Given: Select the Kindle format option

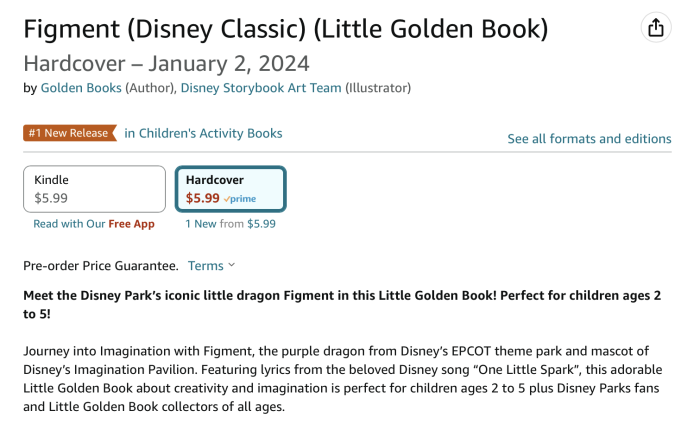Looking at the screenshot, I should tap(94, 189).
